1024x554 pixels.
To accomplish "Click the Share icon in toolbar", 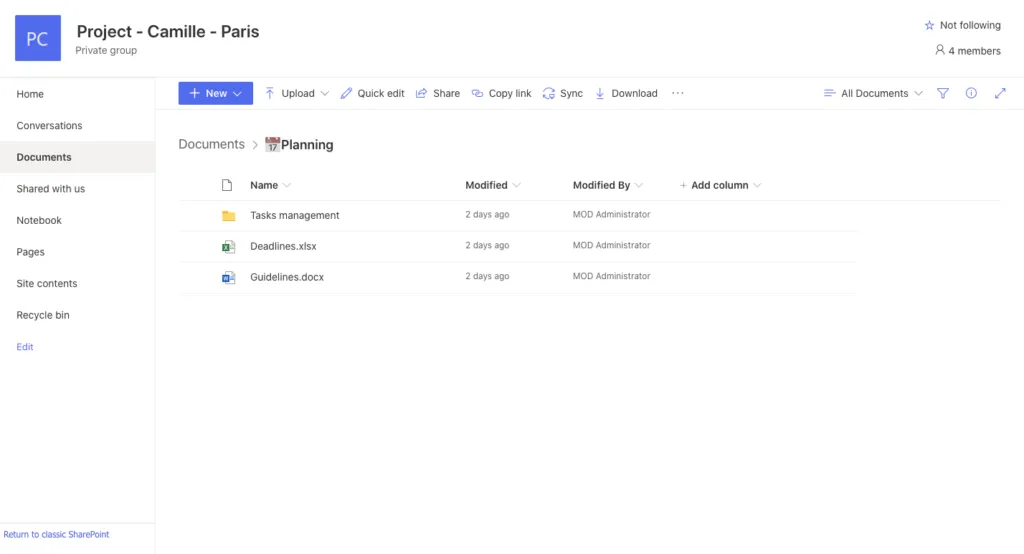I will coord(422,93).
